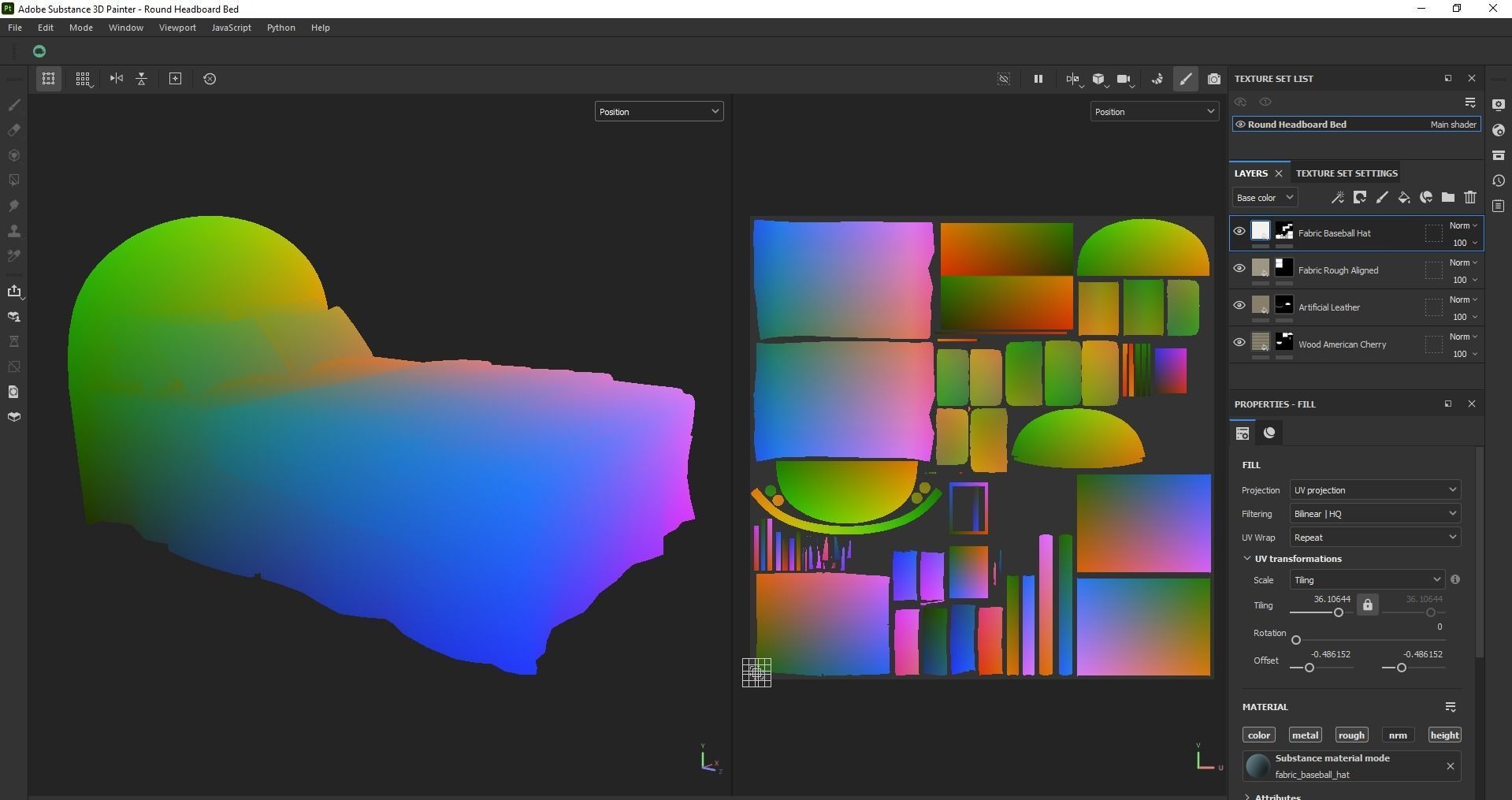Toggle the height channel button

pos(1444,735)
